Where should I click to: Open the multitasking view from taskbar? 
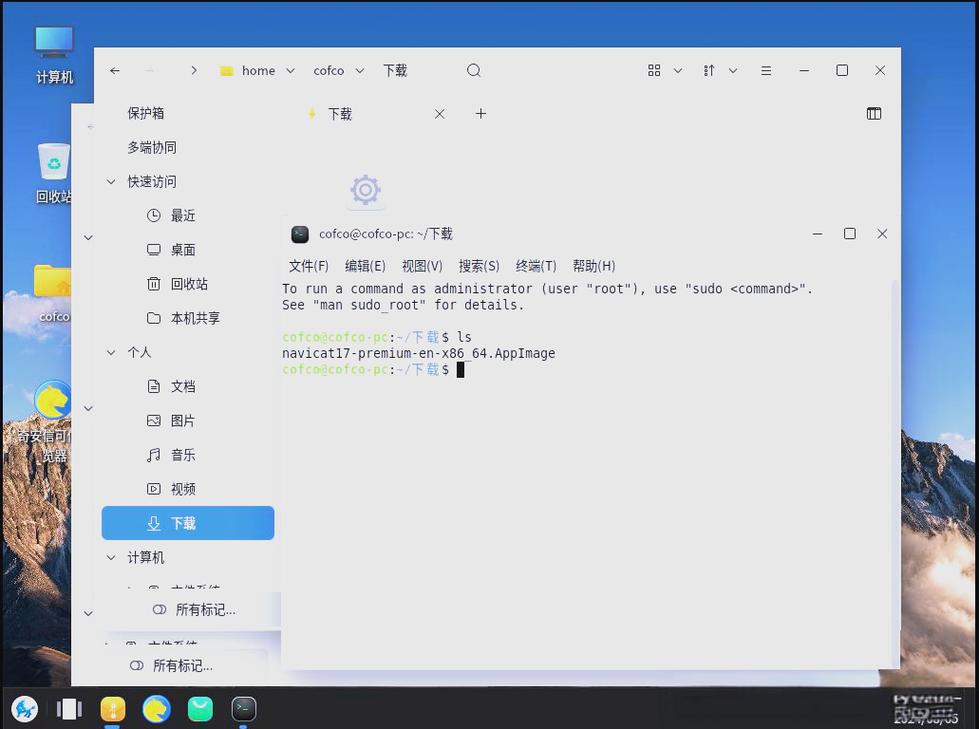[x=68, y=709]
